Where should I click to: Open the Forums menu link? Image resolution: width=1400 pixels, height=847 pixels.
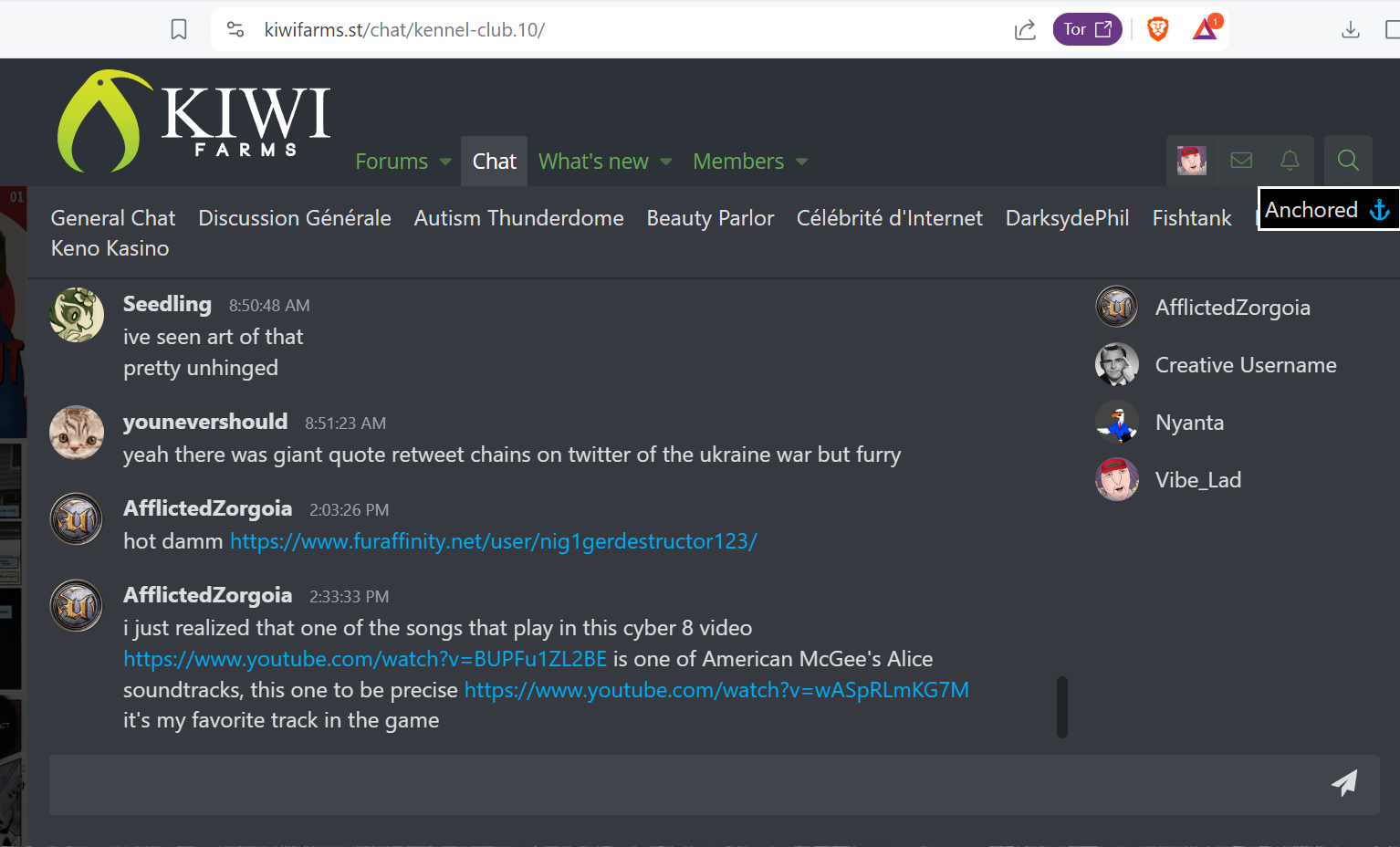point(392,162)
